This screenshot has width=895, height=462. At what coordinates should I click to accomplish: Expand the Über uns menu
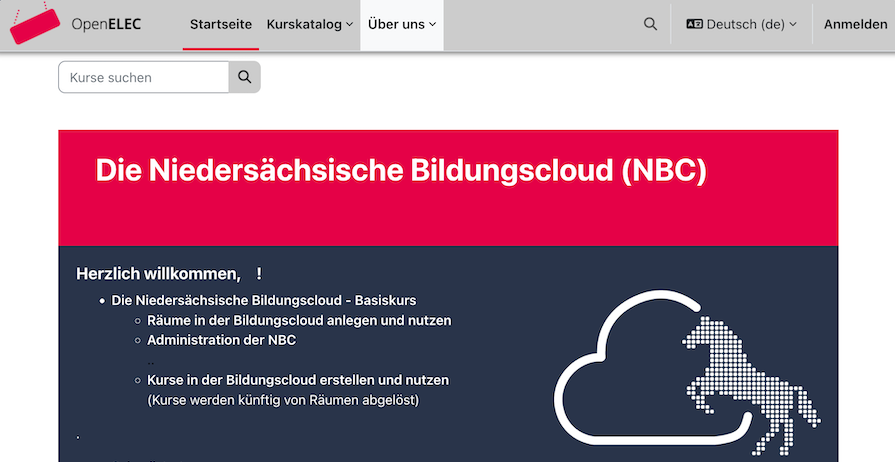(x=402, y=24)
